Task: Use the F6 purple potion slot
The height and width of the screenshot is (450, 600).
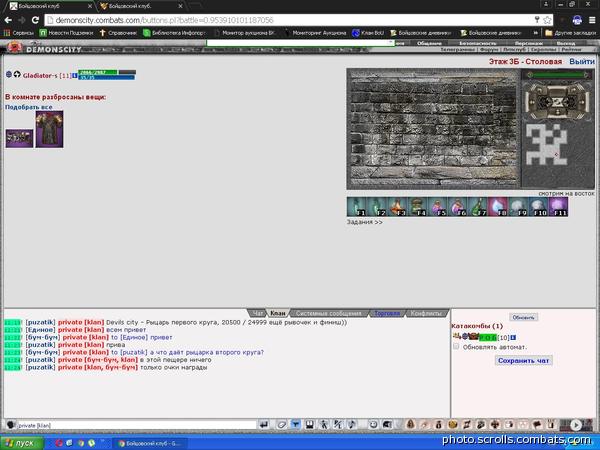Action: click(457, 207)
